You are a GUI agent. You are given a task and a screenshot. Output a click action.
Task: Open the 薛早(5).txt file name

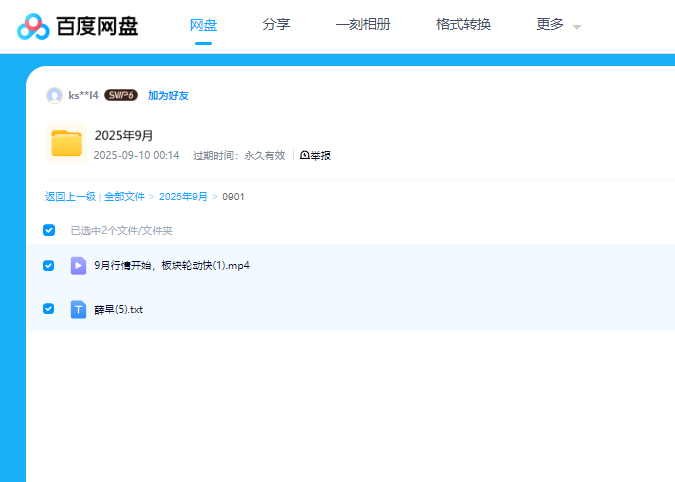coord(119,310)
